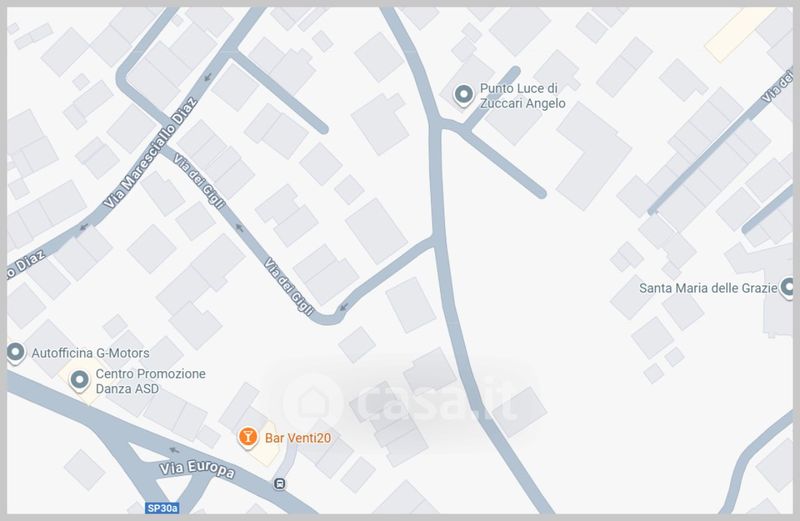Select the Autofficina G-Motors text label
The image size is (800, 521).
(x=90, y=353)
